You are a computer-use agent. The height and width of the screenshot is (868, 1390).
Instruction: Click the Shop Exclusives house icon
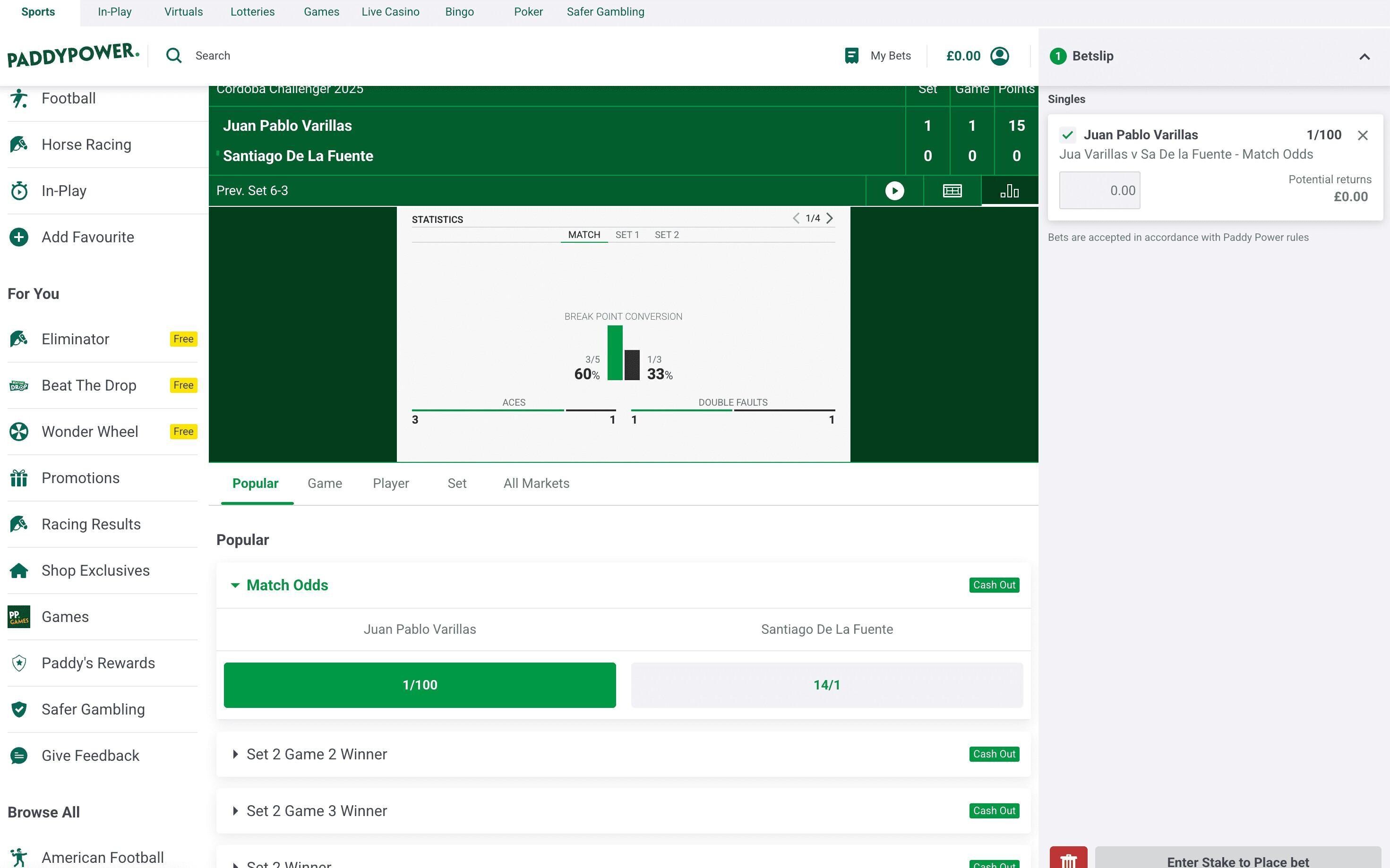click(x=19, y=570)
